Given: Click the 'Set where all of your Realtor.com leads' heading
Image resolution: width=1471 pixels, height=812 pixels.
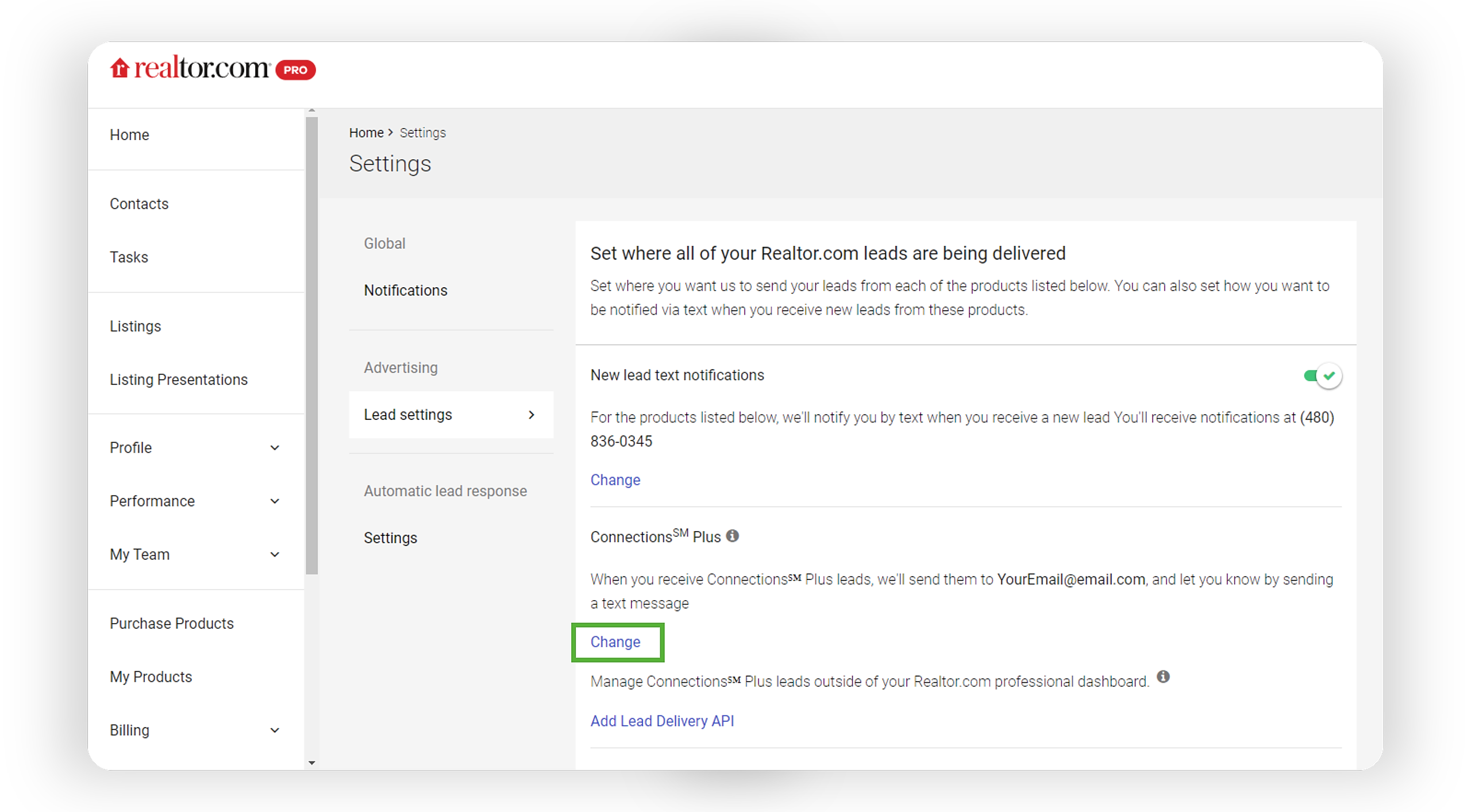Looking at the screenshot, I should pyautogui.click(x=828, y=253).
